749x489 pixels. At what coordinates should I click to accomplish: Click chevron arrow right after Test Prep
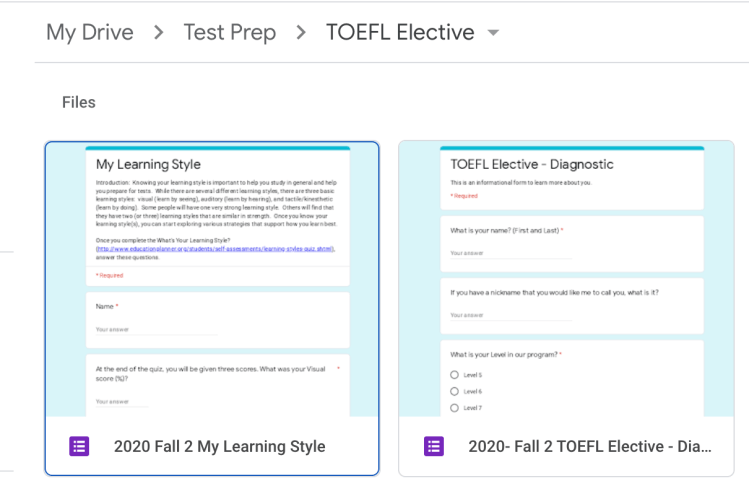coord(301,33)
